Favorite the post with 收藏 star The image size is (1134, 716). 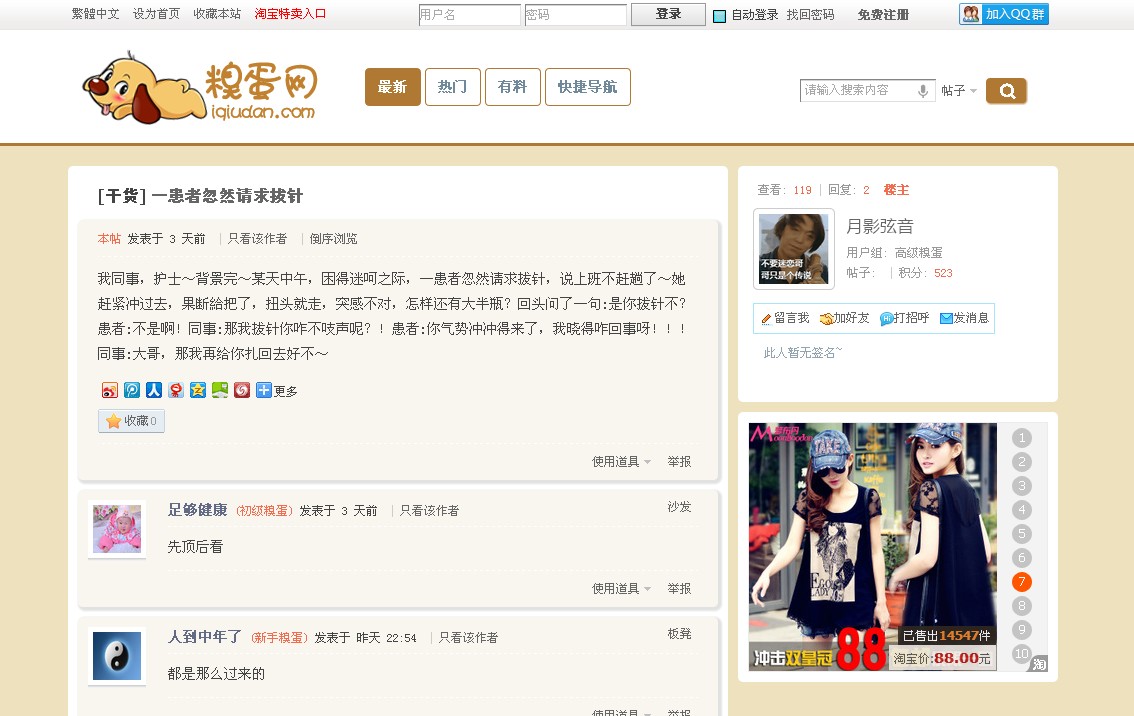132,421
